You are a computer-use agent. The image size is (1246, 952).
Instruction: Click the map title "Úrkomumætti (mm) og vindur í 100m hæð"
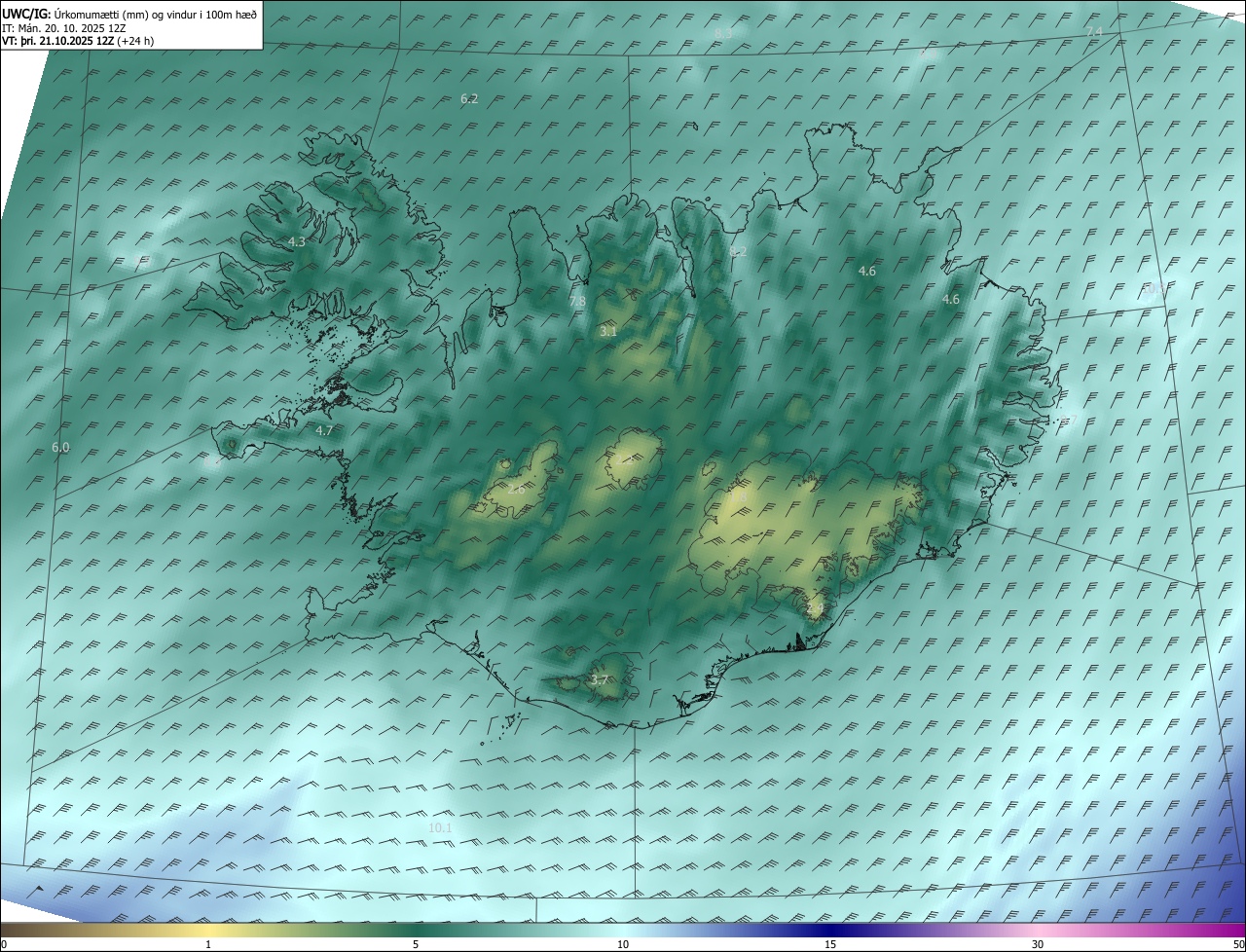click(x=155, y=14)
